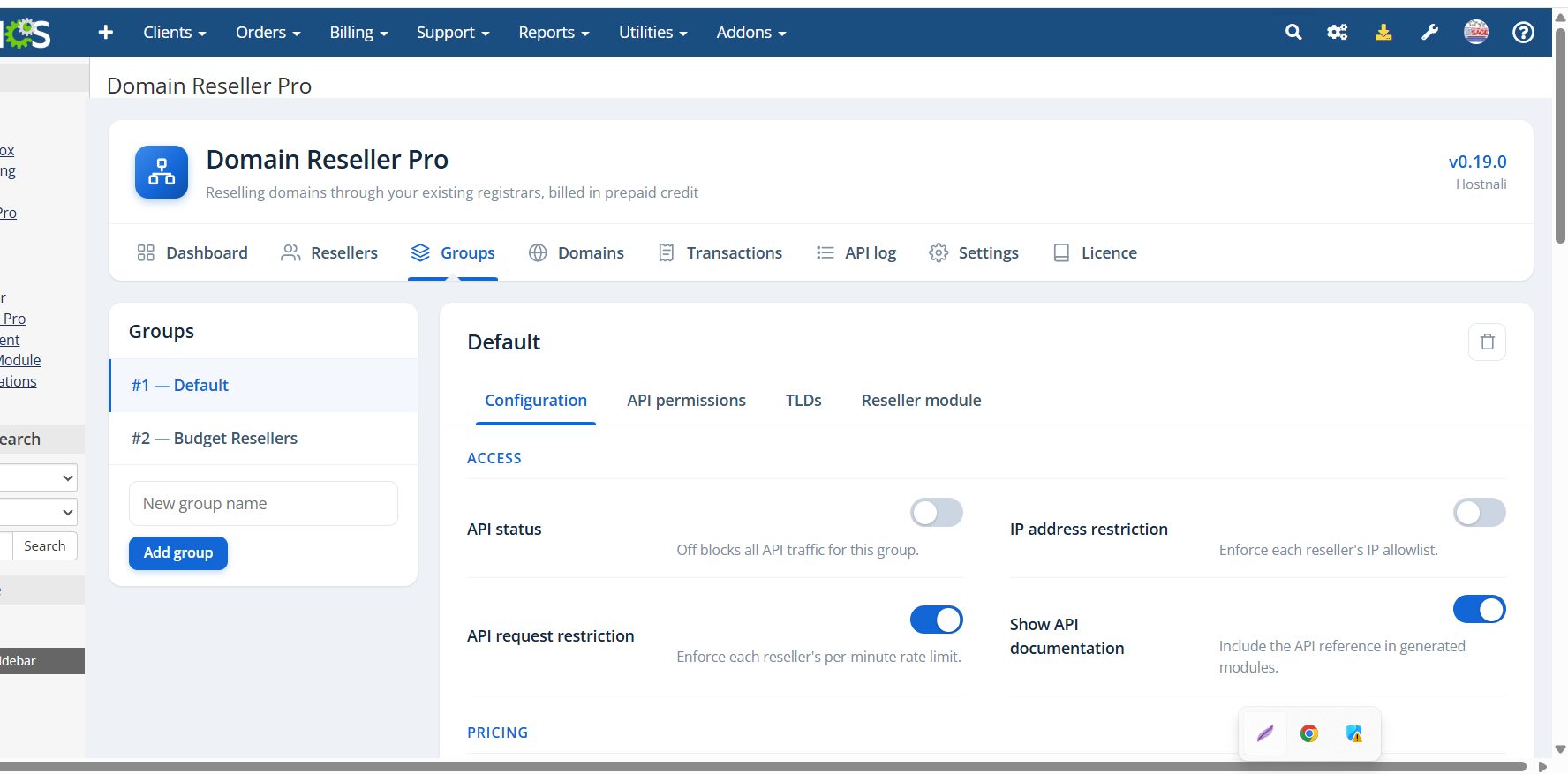Click the Chrome icon in the floating tray
This screenshot has width=1568, height=774.
pyautogui.click(x=1309, y=733)
